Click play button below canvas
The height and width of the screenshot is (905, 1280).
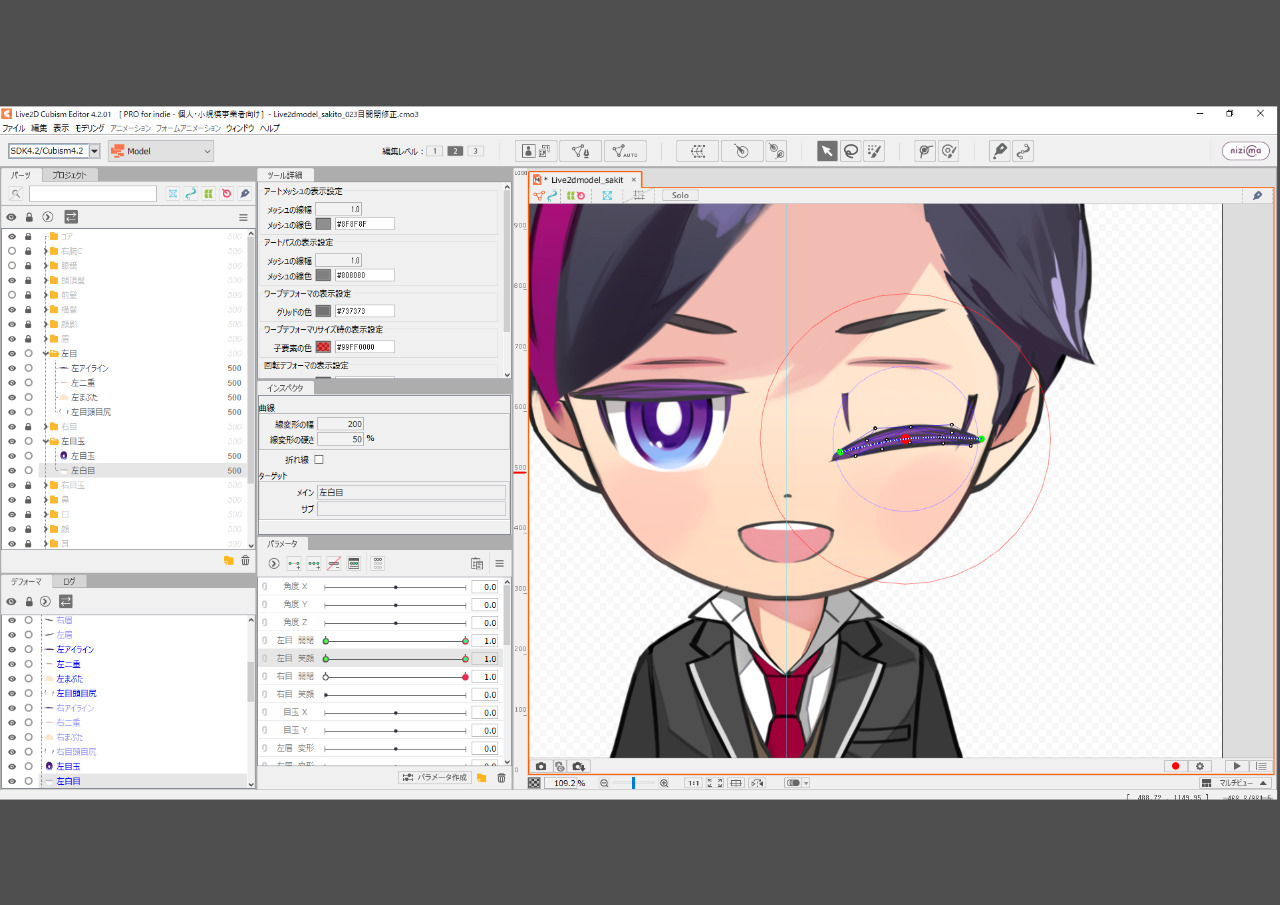pos(1237,766)
